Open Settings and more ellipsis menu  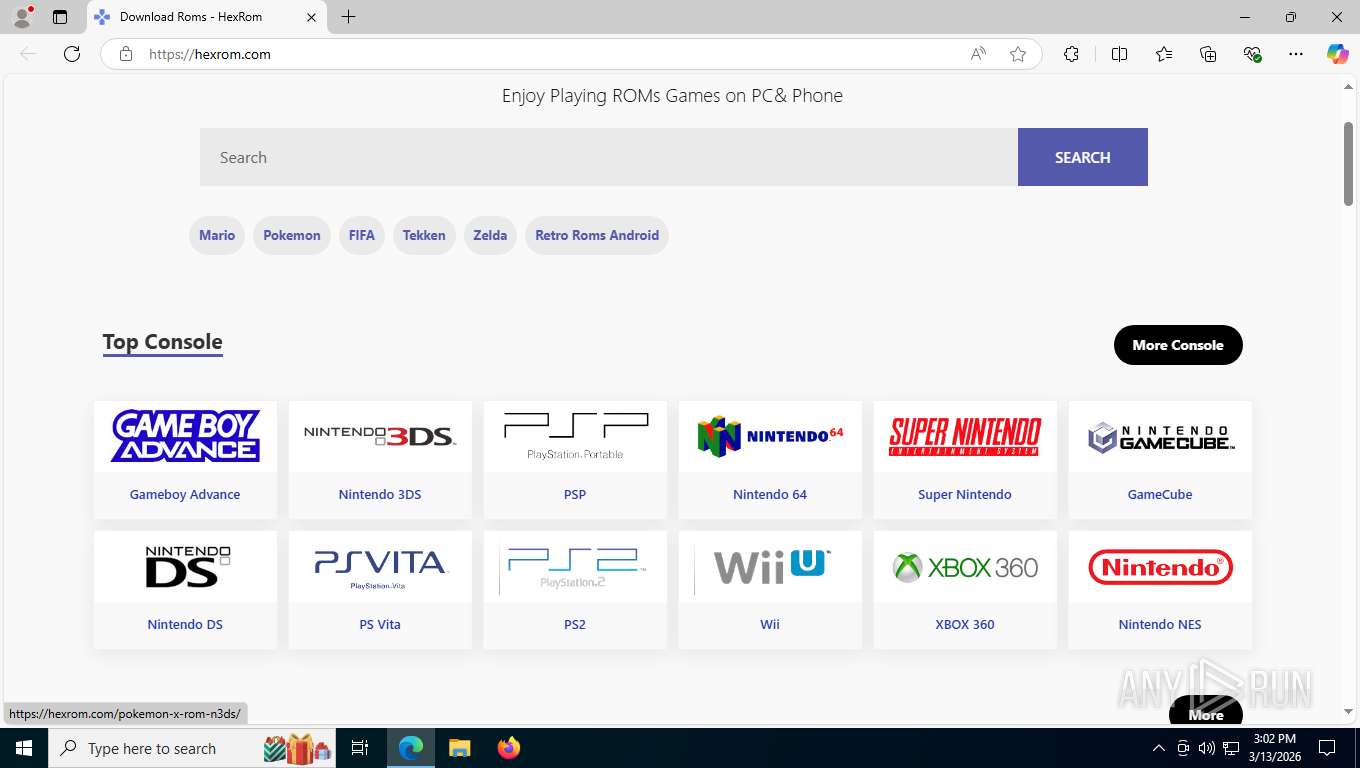[1296, 54]
